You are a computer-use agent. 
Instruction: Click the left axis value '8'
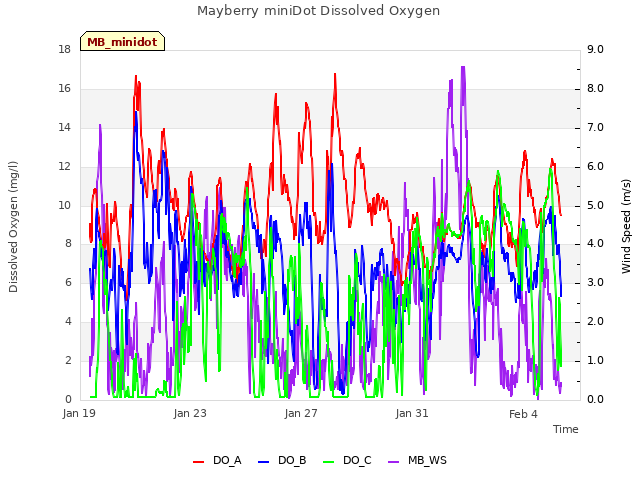coord(68,244)
